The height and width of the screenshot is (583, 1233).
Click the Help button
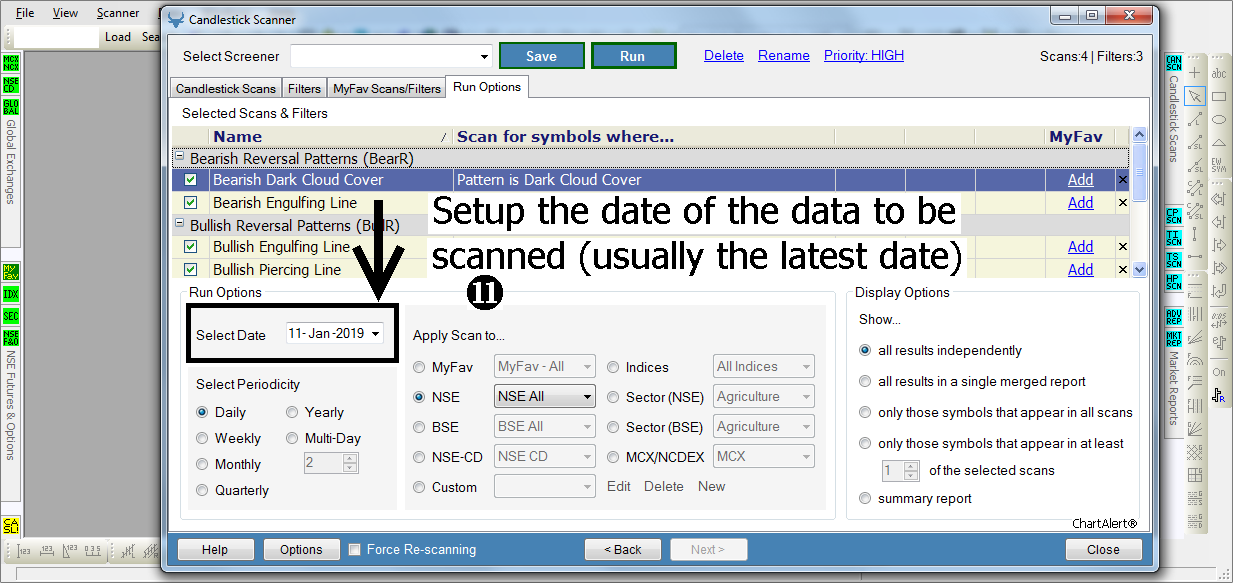click(215, 549)
